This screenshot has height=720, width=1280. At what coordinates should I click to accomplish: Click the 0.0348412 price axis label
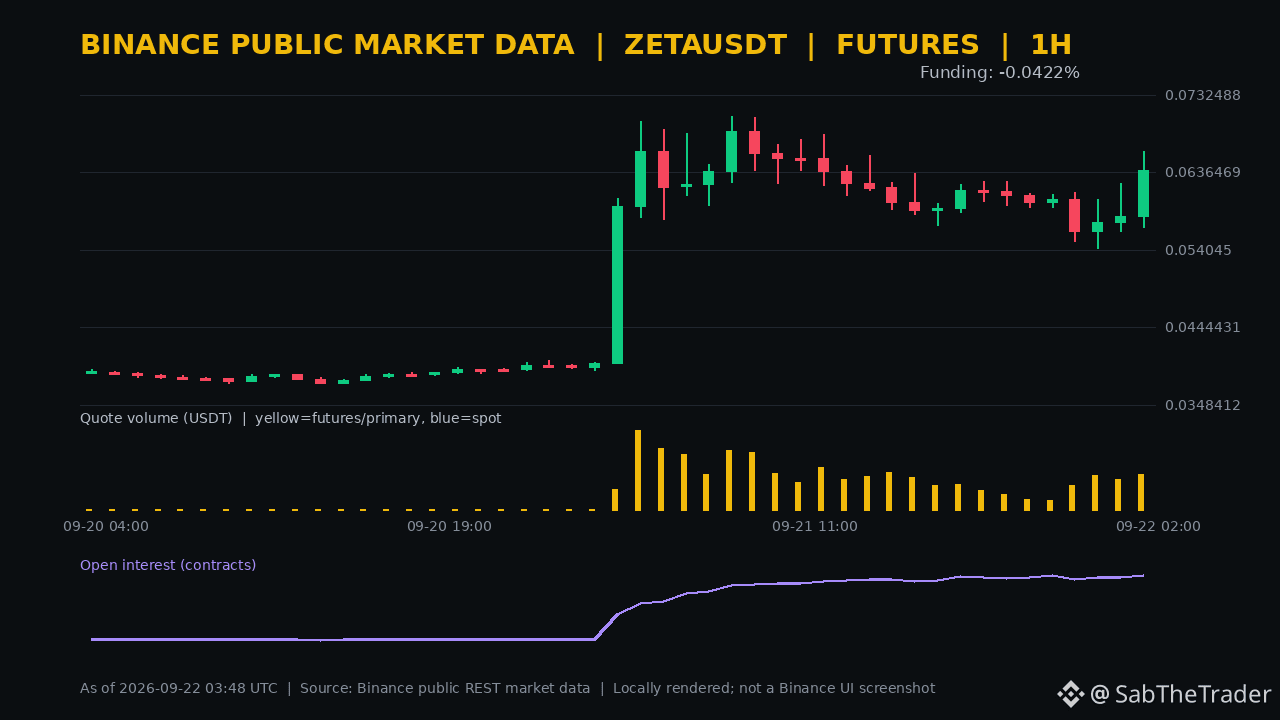(x=1203, y=405)
